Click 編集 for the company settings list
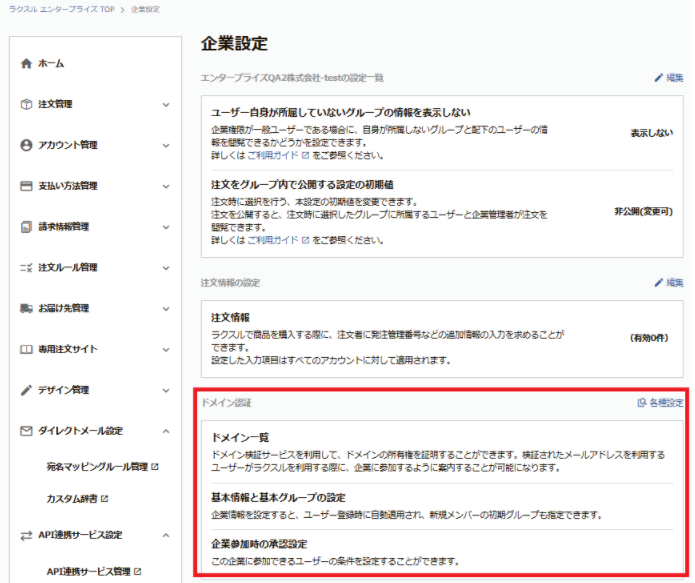This screenshot has height=583, width=695. [675, 78]
